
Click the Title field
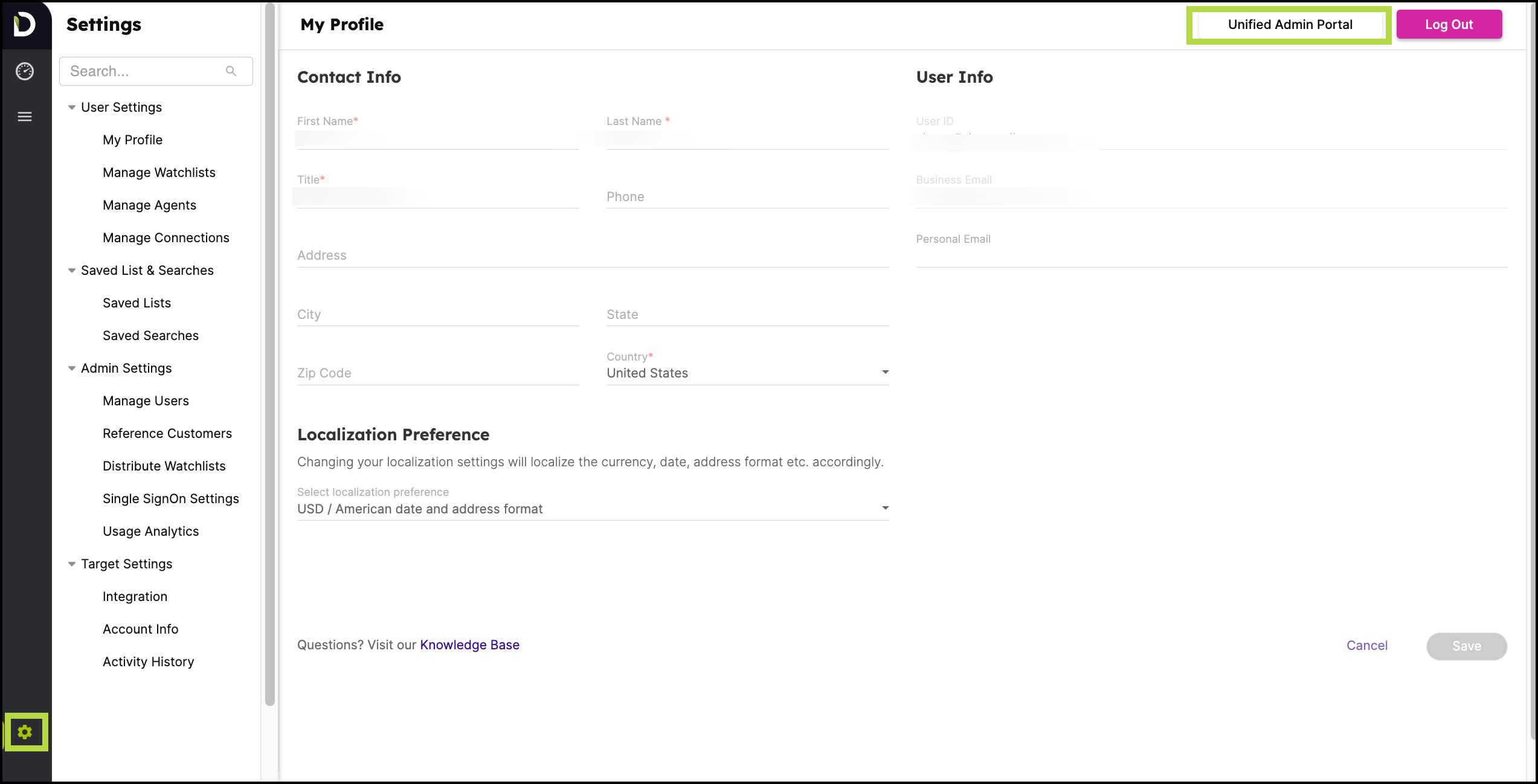[x=438, y=197]
